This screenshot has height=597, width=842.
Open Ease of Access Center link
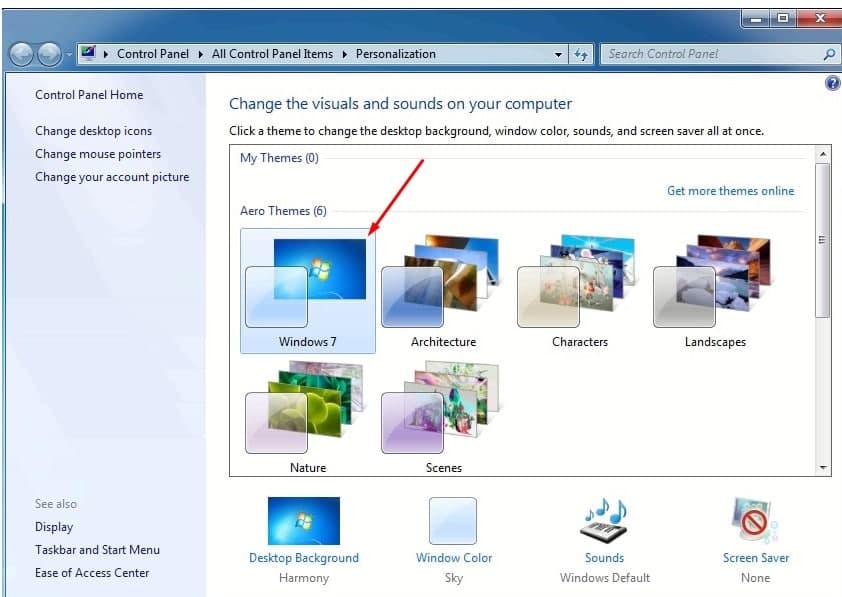(x=92, y=573)
